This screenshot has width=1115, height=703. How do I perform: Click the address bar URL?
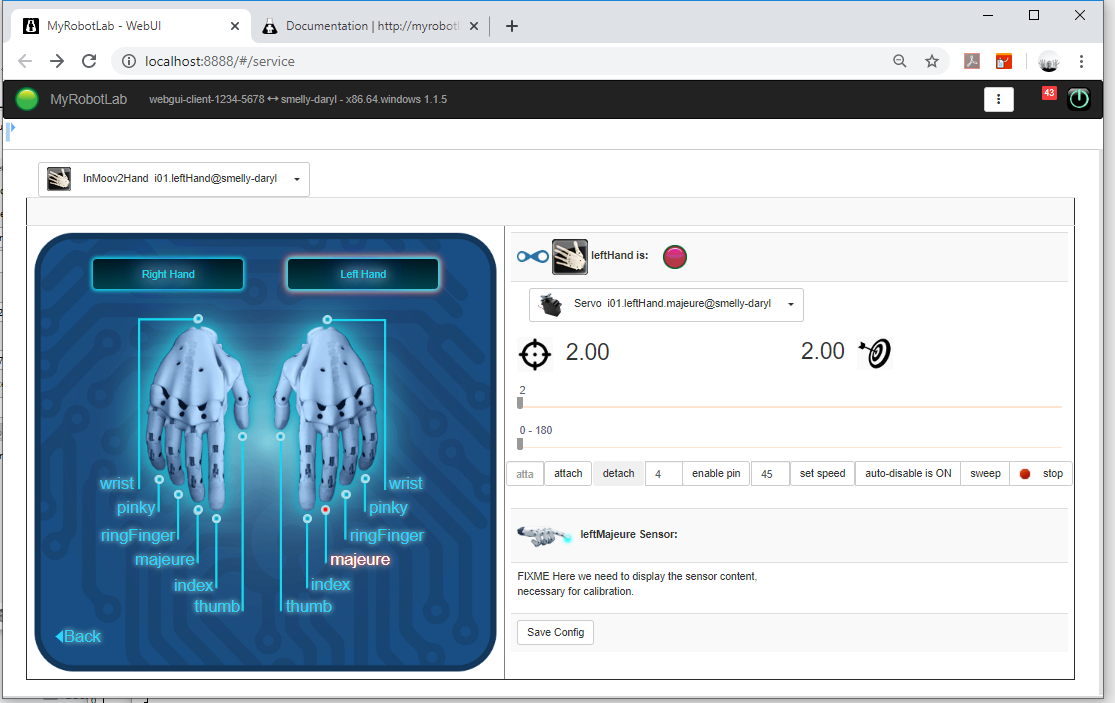pos(220,62)
